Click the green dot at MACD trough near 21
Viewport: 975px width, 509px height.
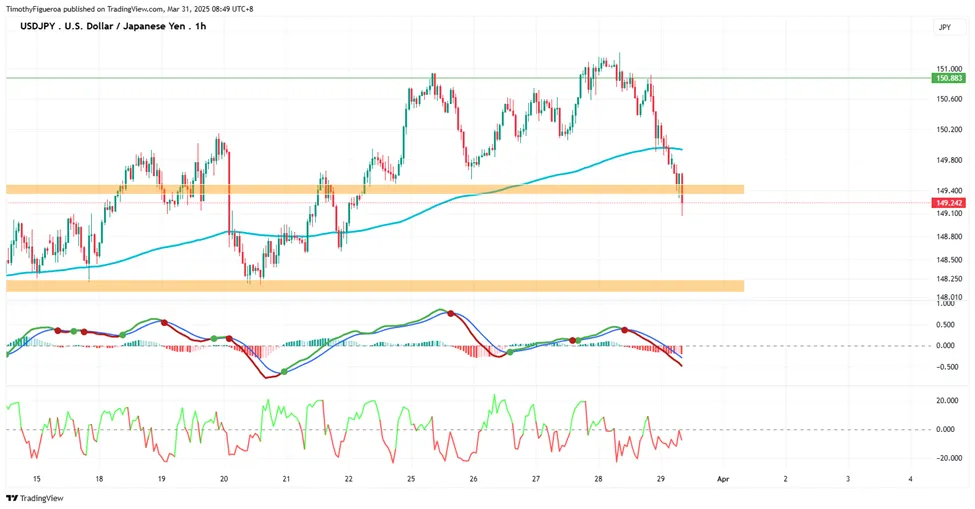click(x=284, y=372)
